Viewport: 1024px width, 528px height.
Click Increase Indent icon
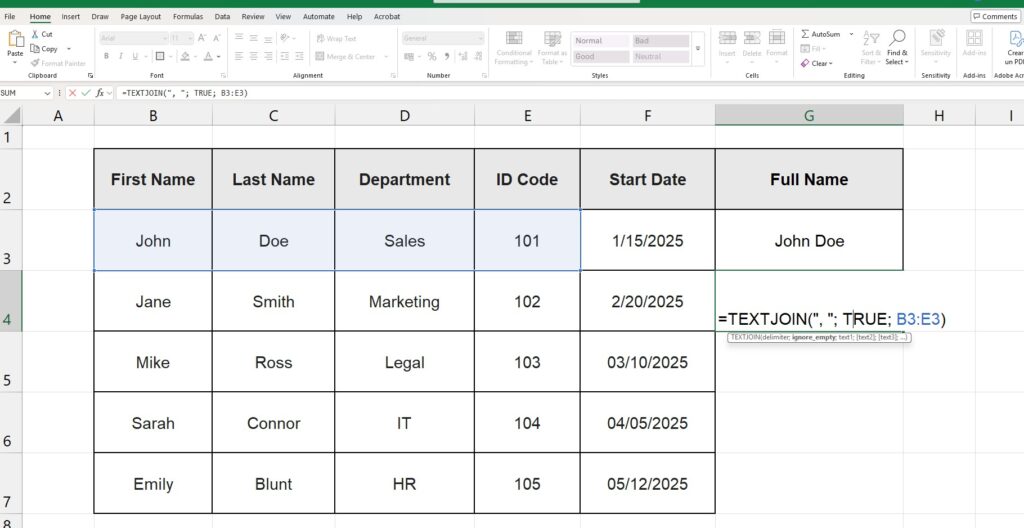pos(299,57)
